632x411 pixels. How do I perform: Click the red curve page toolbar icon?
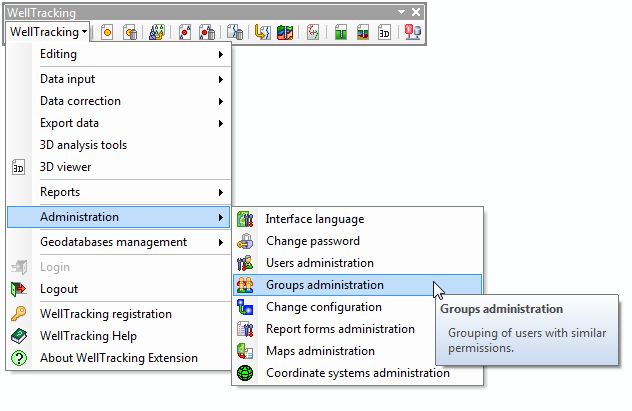(x=313, y=32)
